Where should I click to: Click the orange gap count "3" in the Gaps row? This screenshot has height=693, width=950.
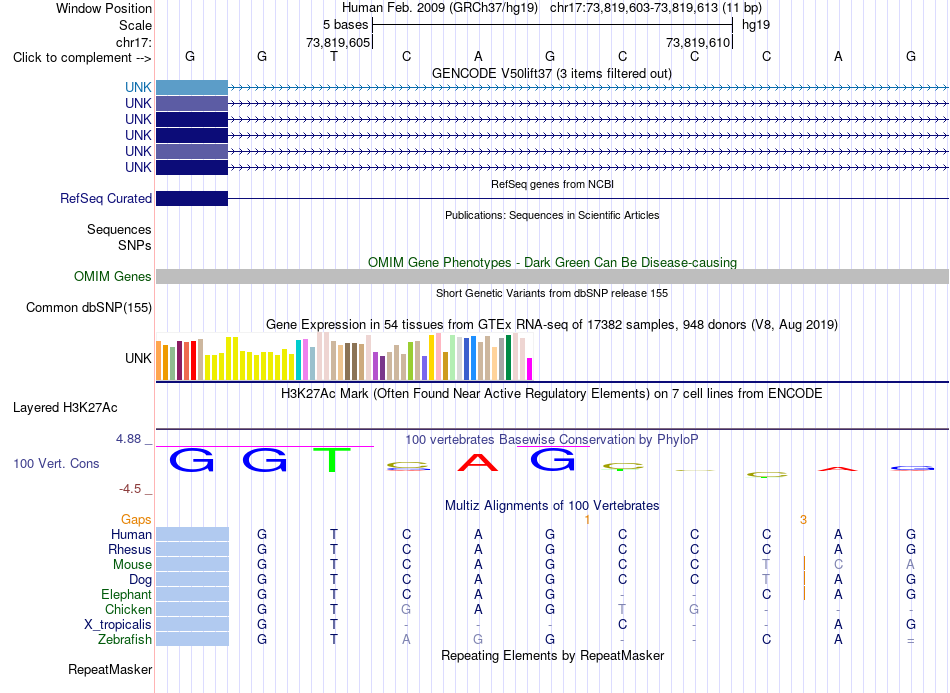[803, 520]
